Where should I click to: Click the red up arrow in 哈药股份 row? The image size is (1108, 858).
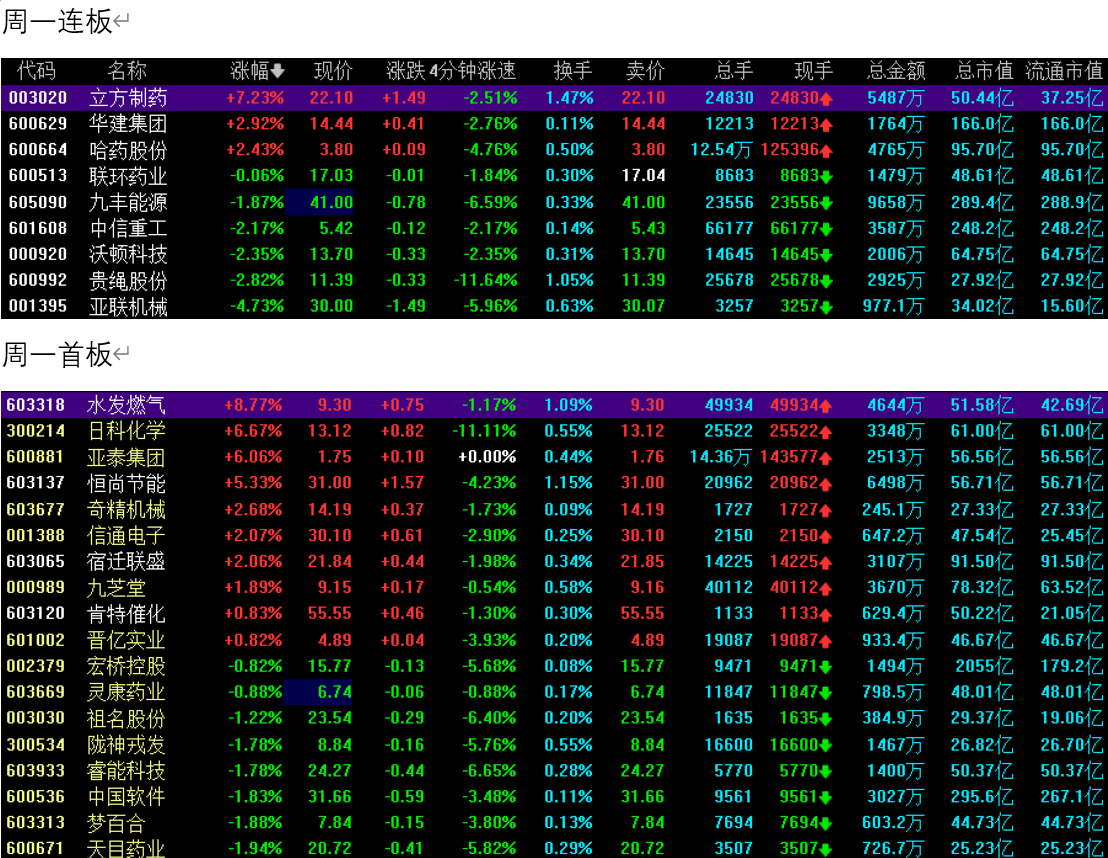(x=826, y=151)
